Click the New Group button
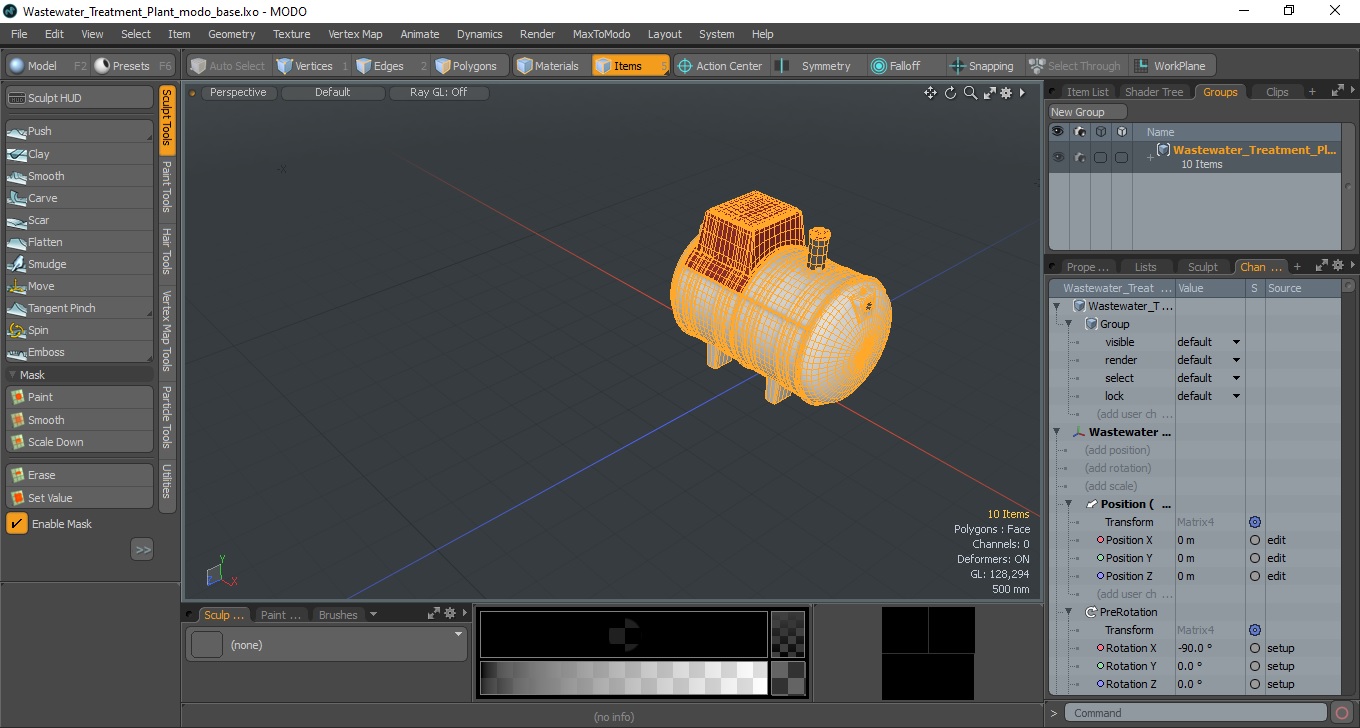1360x728 pixels. click(x=1087, y=112)
